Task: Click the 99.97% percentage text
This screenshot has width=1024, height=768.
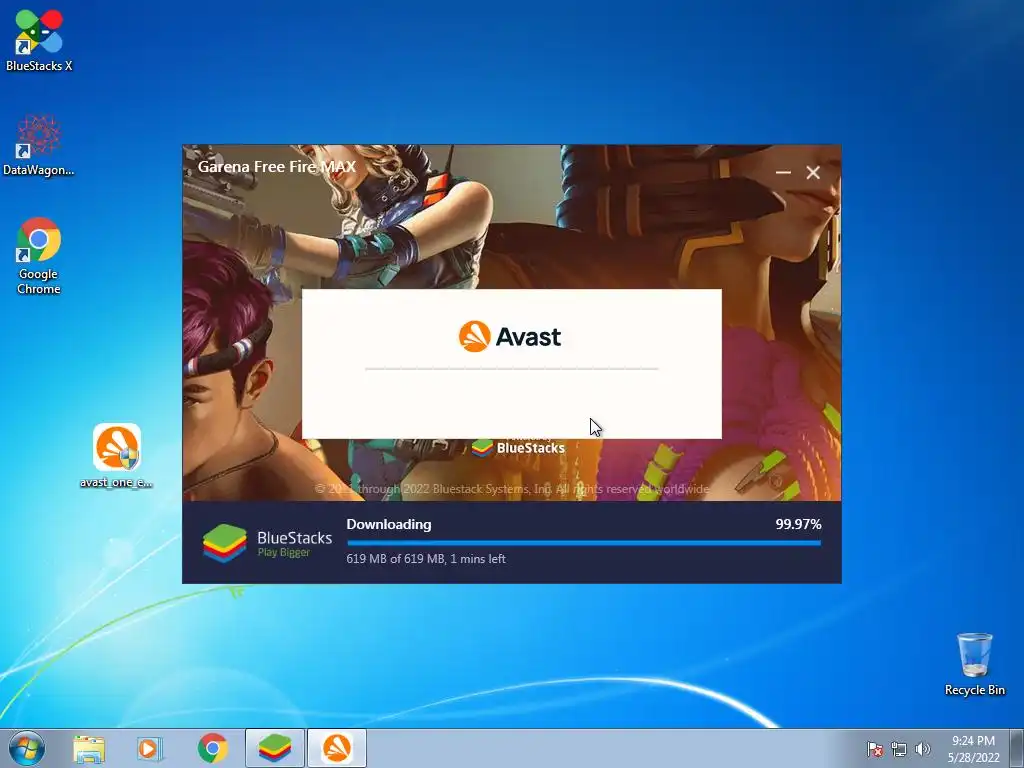Action: 798,524
